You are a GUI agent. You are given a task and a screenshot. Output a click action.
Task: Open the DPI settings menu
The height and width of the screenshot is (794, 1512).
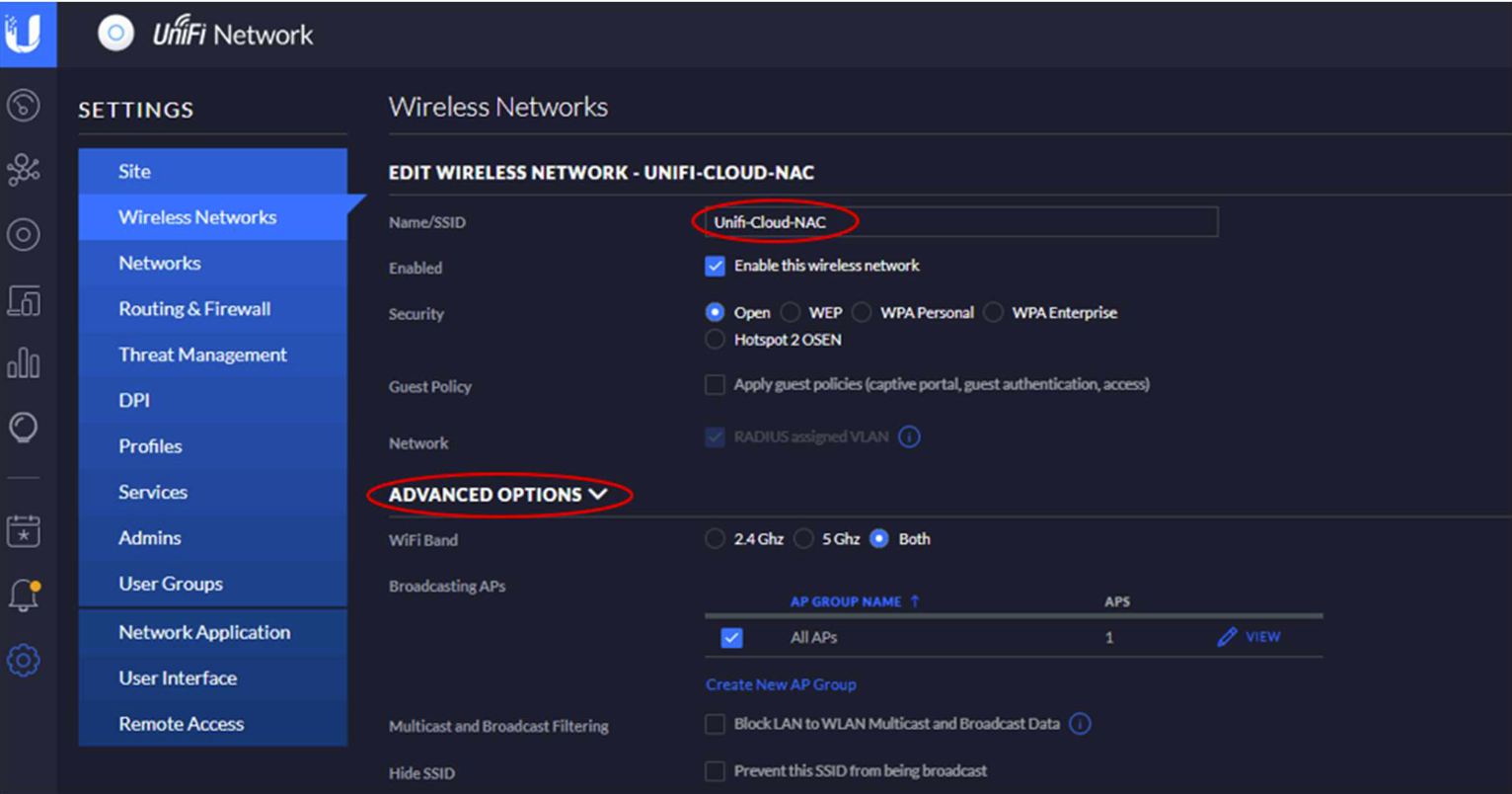click(x=213, y=400)
